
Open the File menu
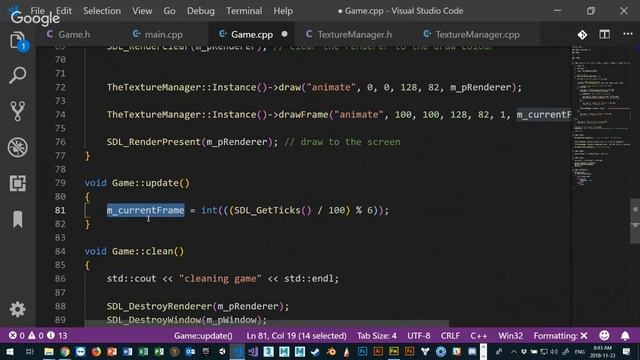coord(38,11)
